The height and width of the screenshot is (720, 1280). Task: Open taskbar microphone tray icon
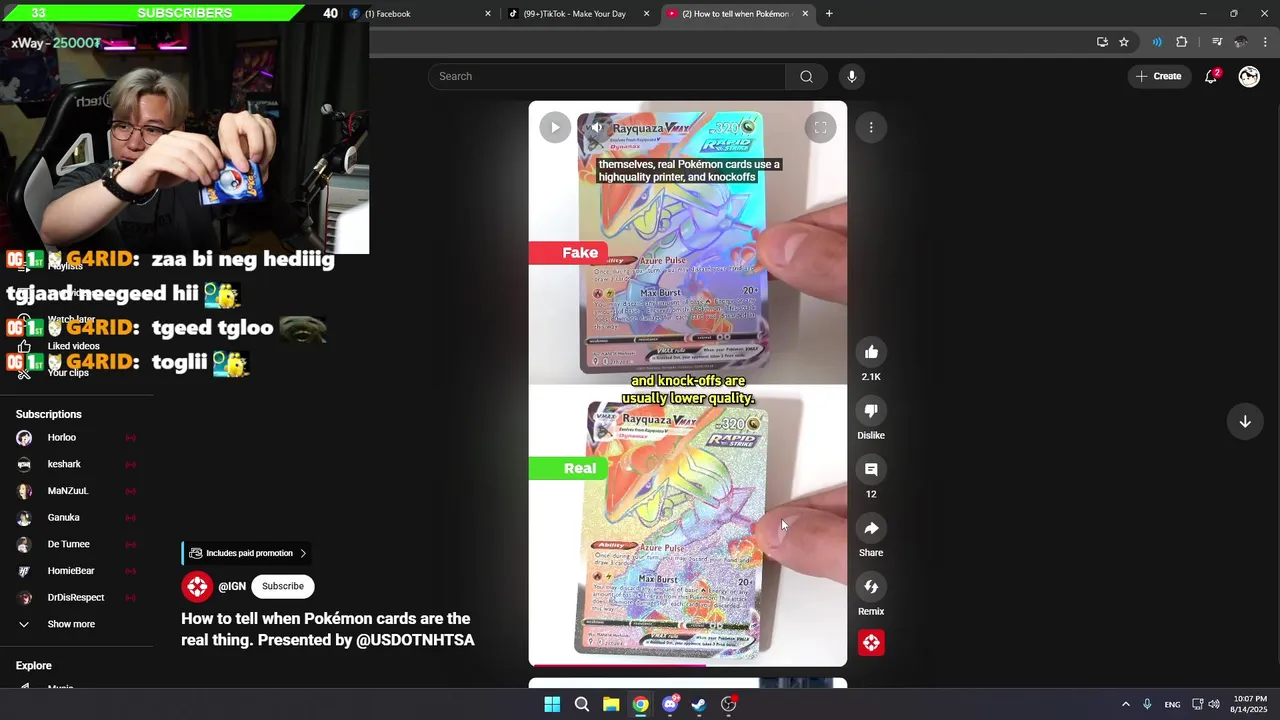point(1147,704)
